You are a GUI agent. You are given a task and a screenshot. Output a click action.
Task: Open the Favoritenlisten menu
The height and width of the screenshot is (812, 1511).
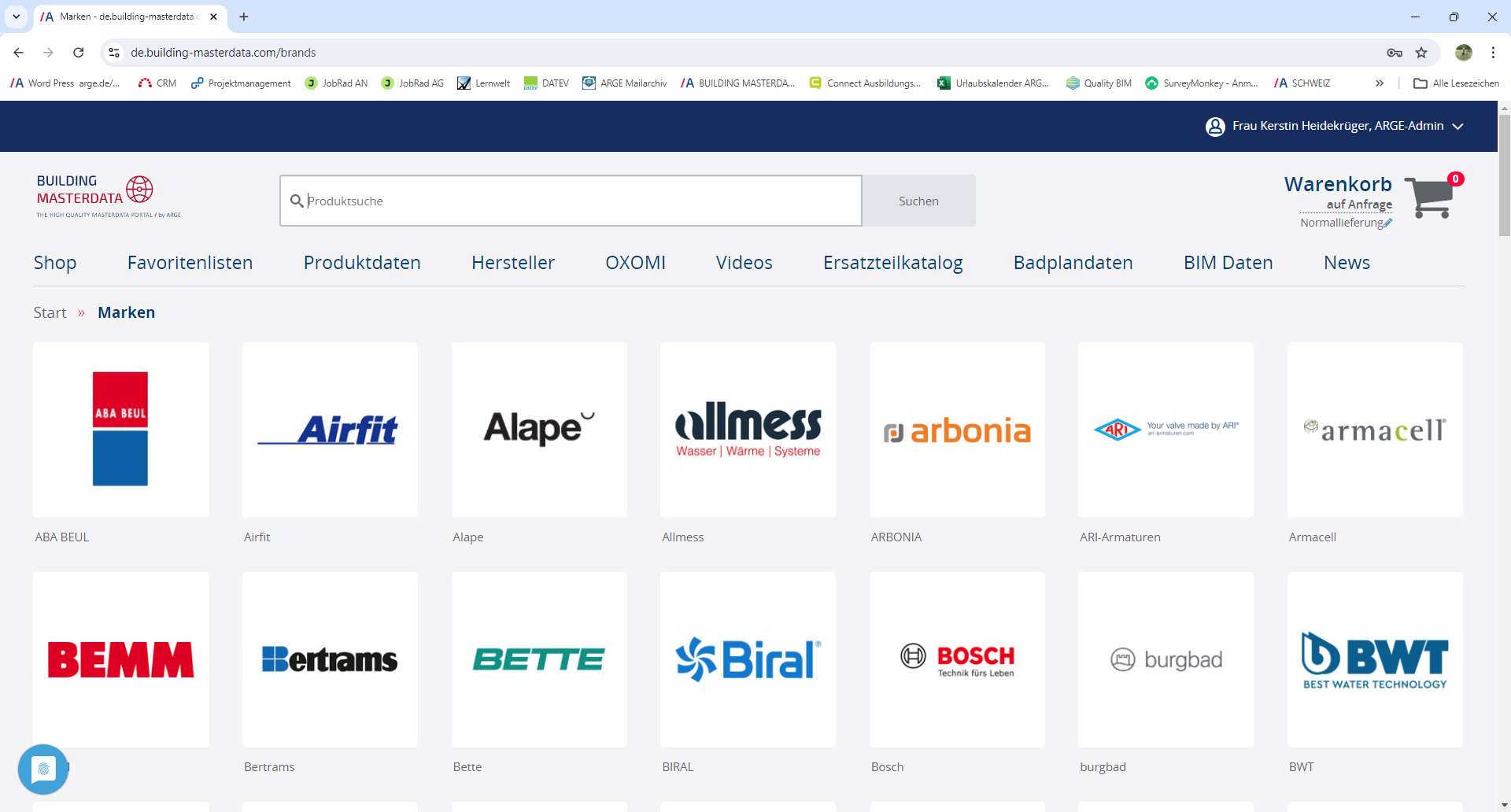pyautogui.click(x=190, y=263)
